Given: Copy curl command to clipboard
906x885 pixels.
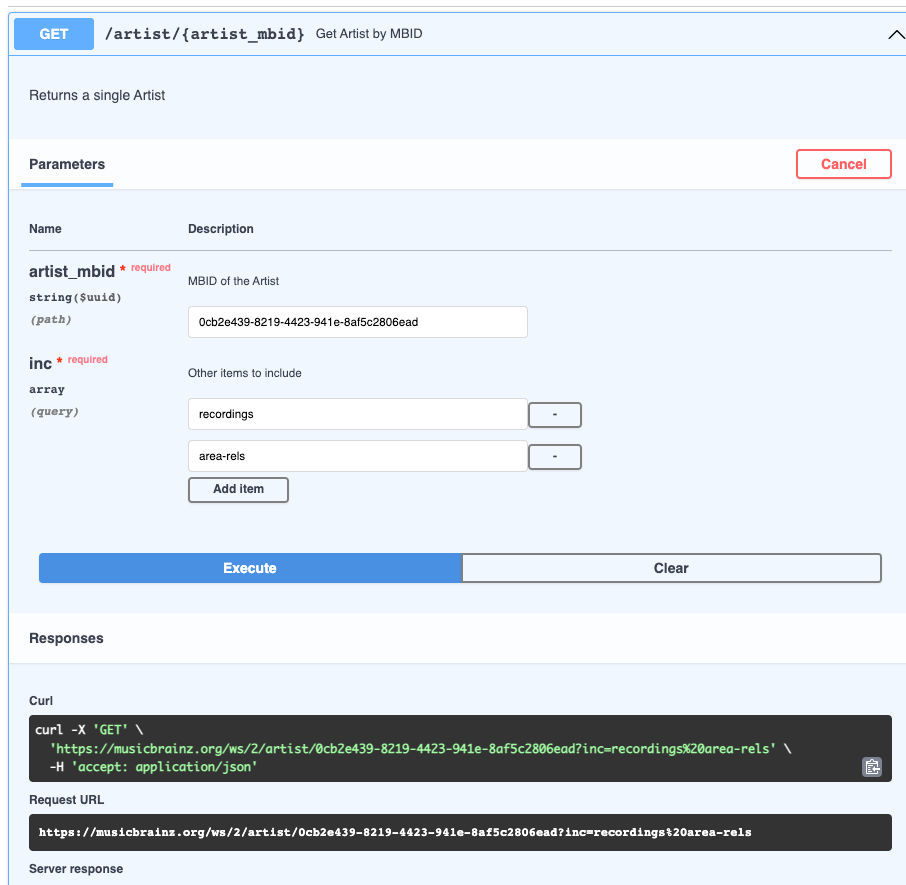Looking at the screenshot, I should coord(872,767).
